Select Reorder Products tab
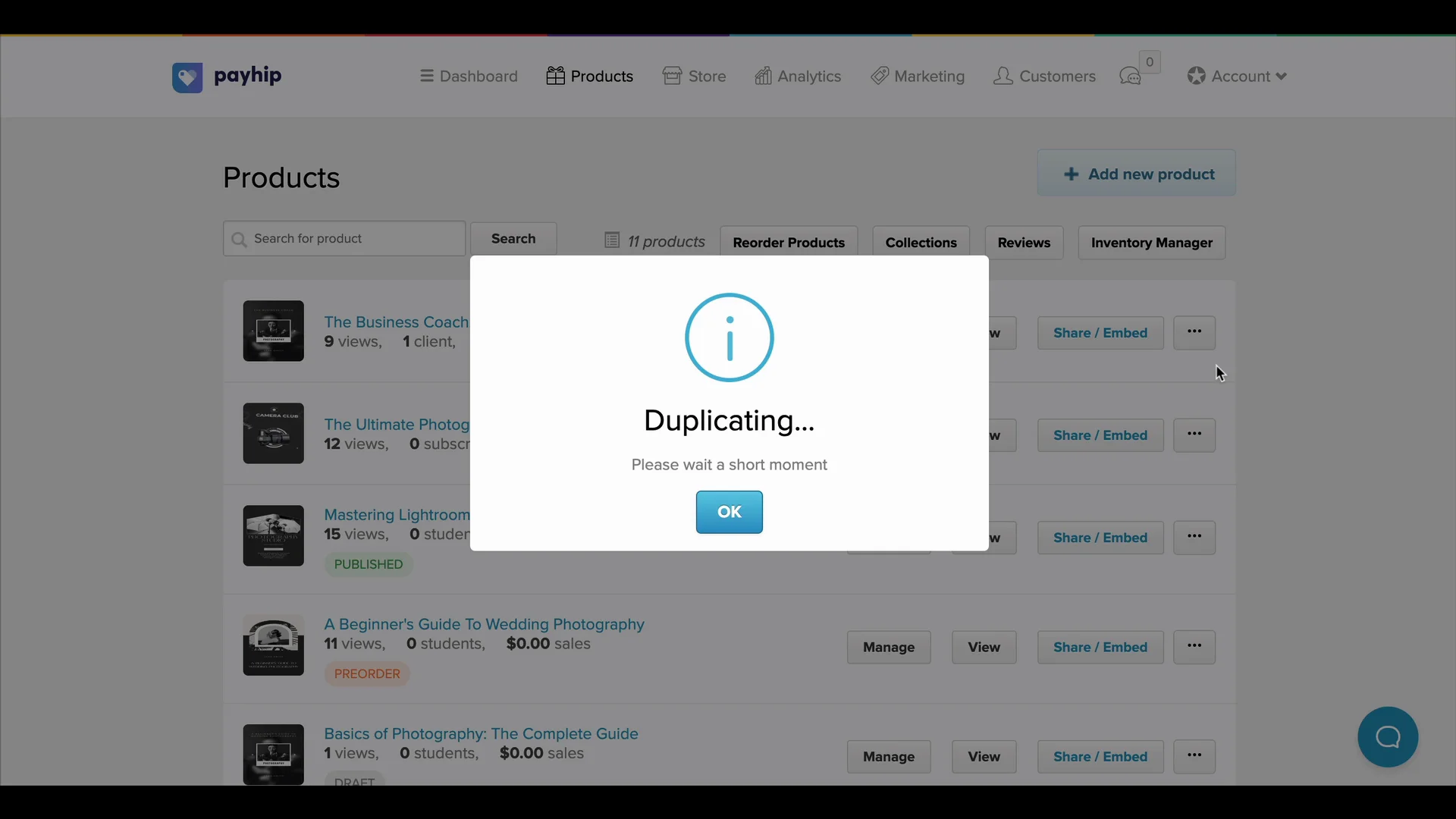The height and width of the screenshot is (819, 1456). (x=789, y=242)
